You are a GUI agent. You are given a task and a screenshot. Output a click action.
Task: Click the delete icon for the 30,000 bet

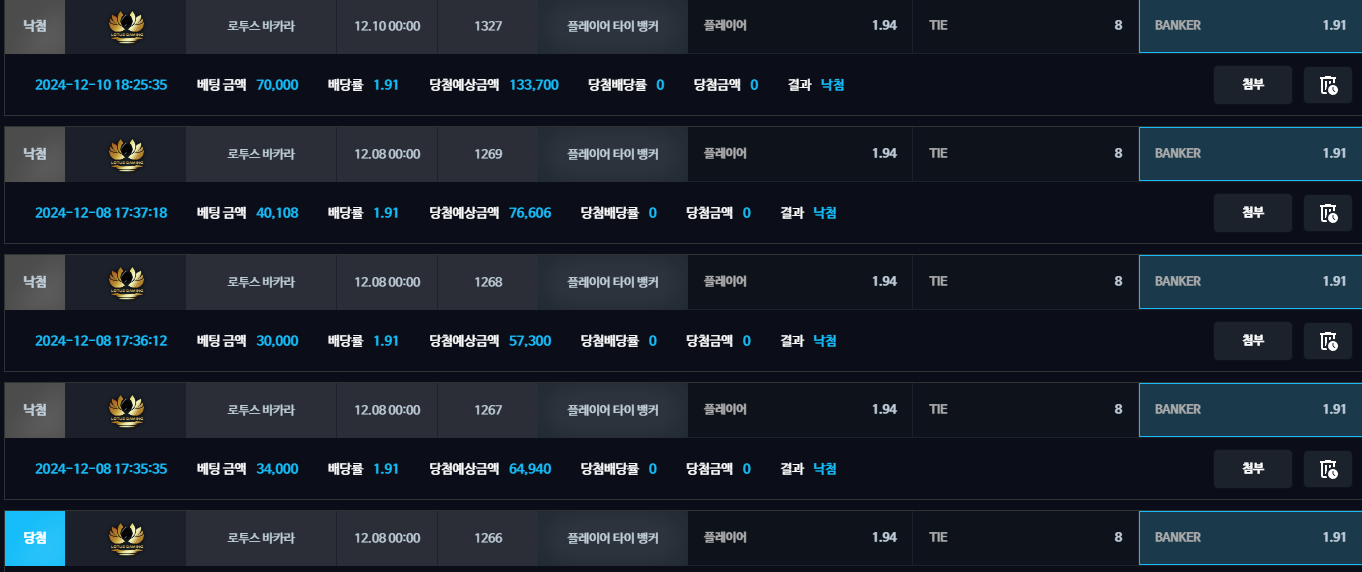pyautogui.click(x=1327, y=341)
